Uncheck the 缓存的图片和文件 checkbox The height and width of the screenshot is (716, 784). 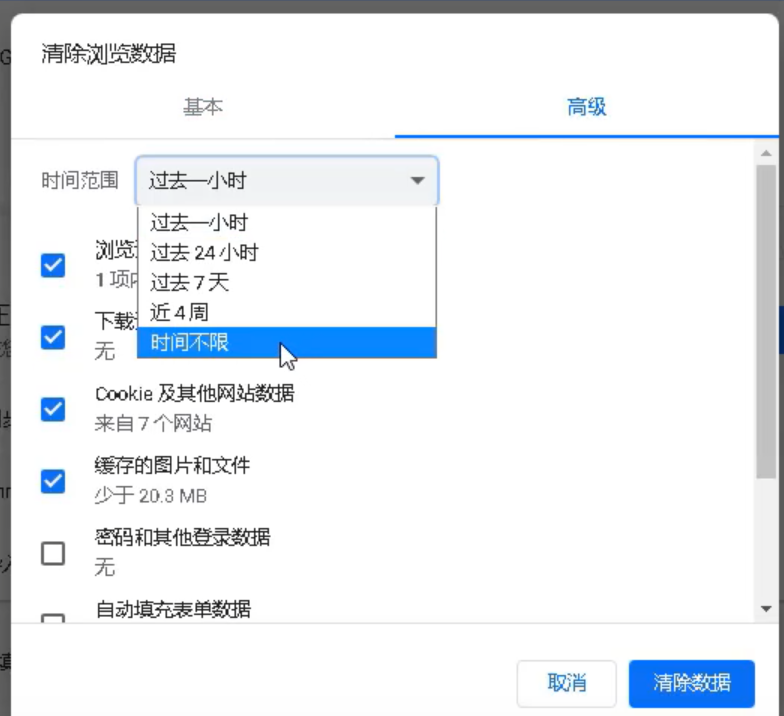[x=53, y=481]
